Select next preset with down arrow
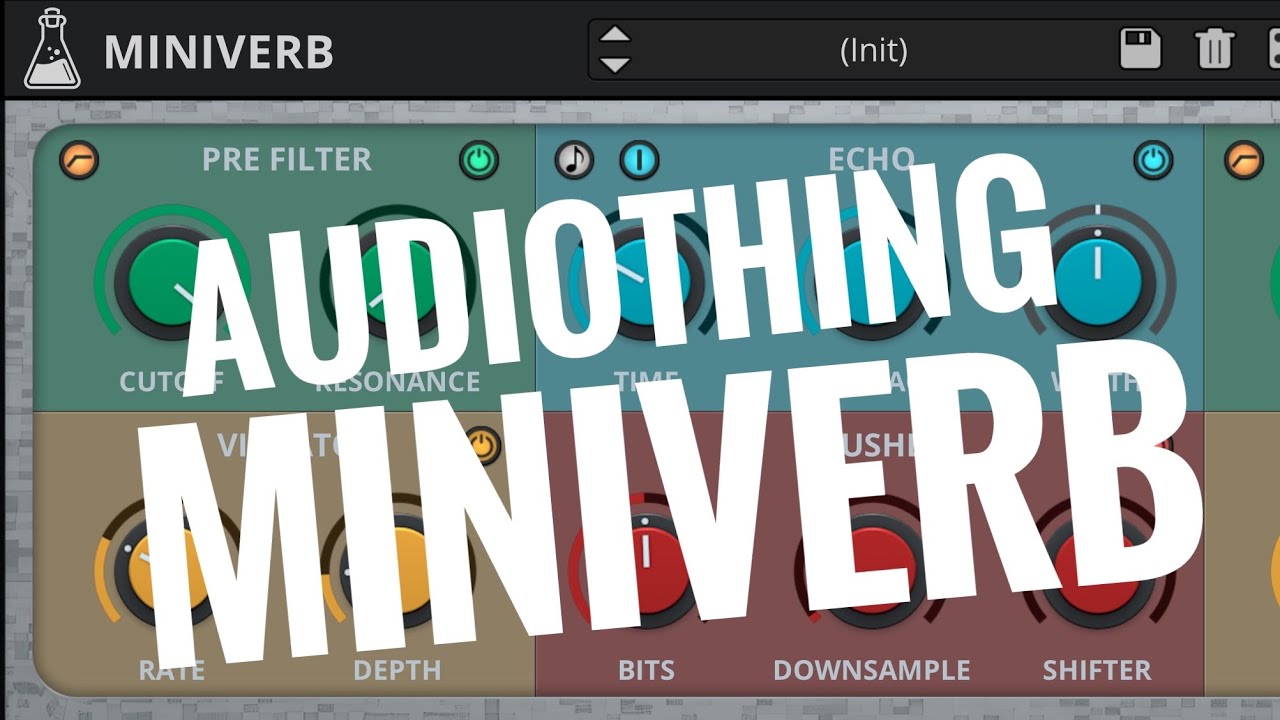Viewport: 1280px width, 720px height. [x=614, y=65]
